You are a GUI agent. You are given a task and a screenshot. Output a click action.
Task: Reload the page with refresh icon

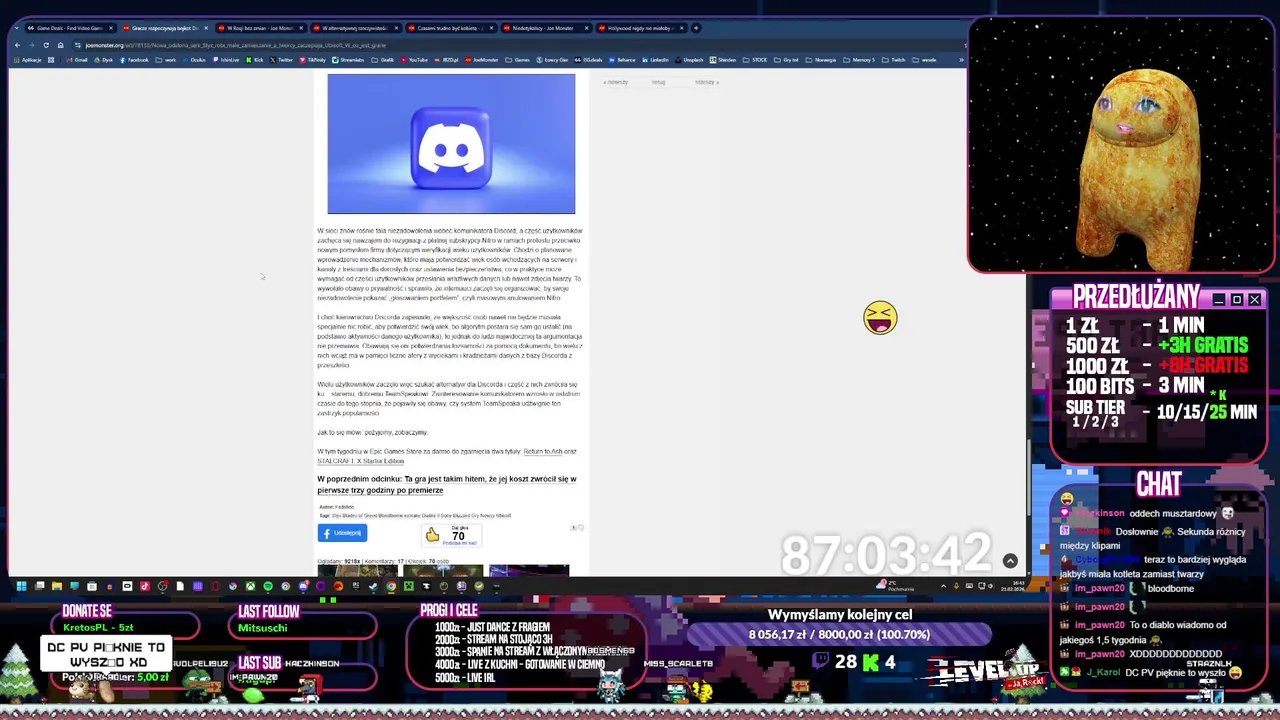(x=45, y=45)
